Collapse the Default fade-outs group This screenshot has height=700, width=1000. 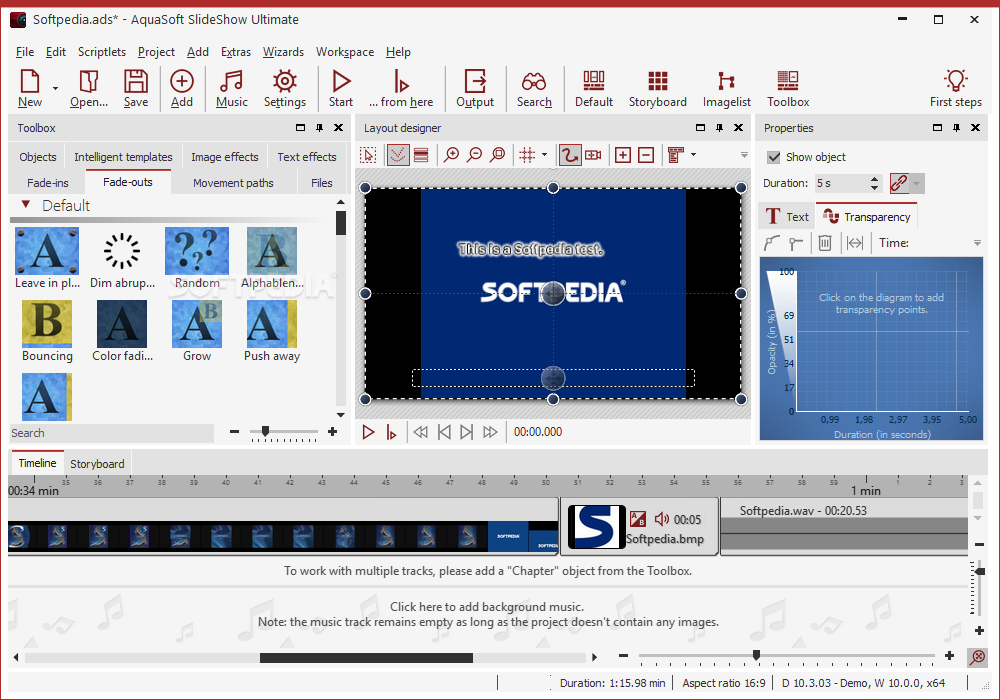click(26, 205)
